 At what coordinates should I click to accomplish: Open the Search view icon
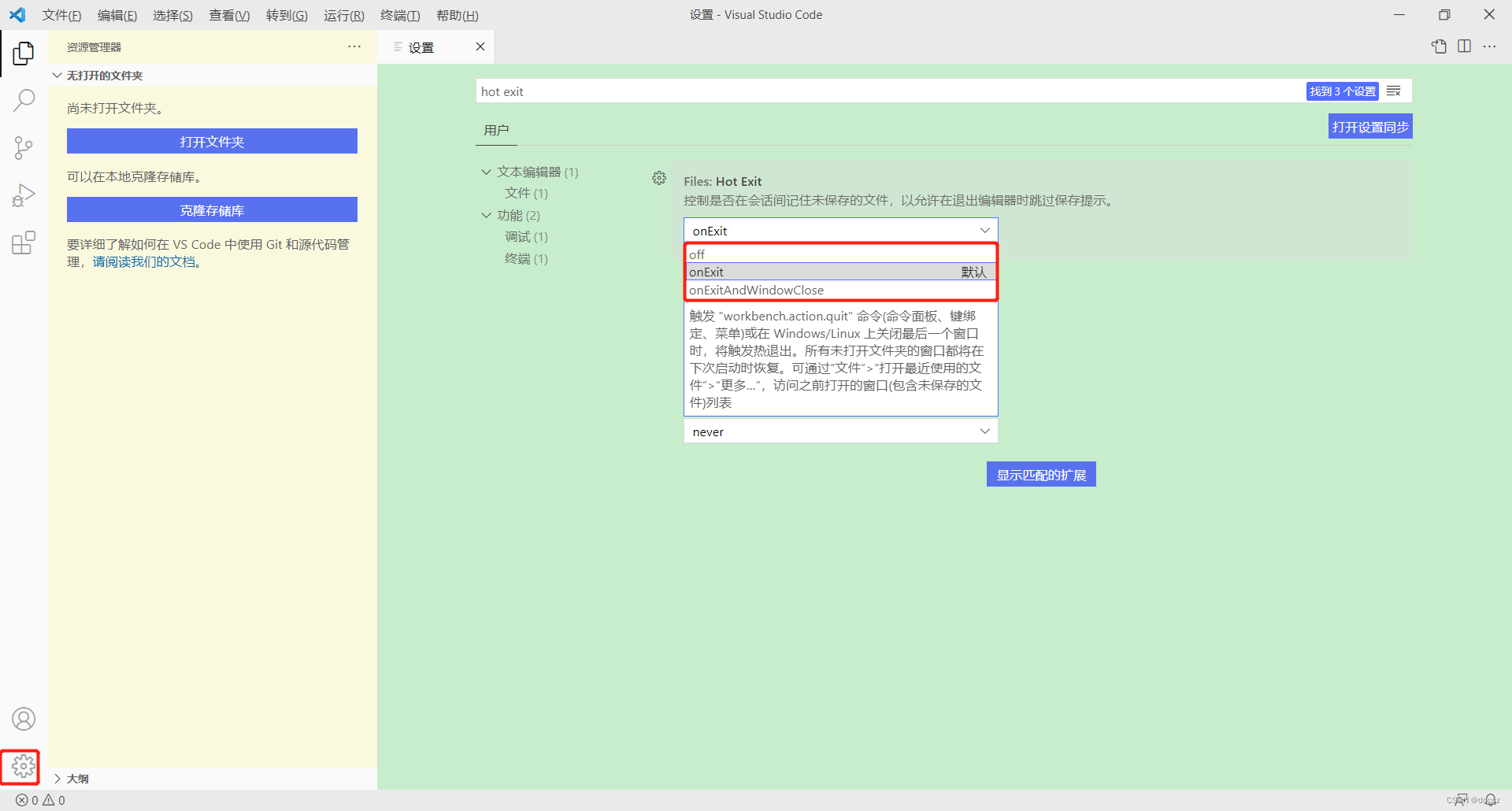click(x=24, y=101)
